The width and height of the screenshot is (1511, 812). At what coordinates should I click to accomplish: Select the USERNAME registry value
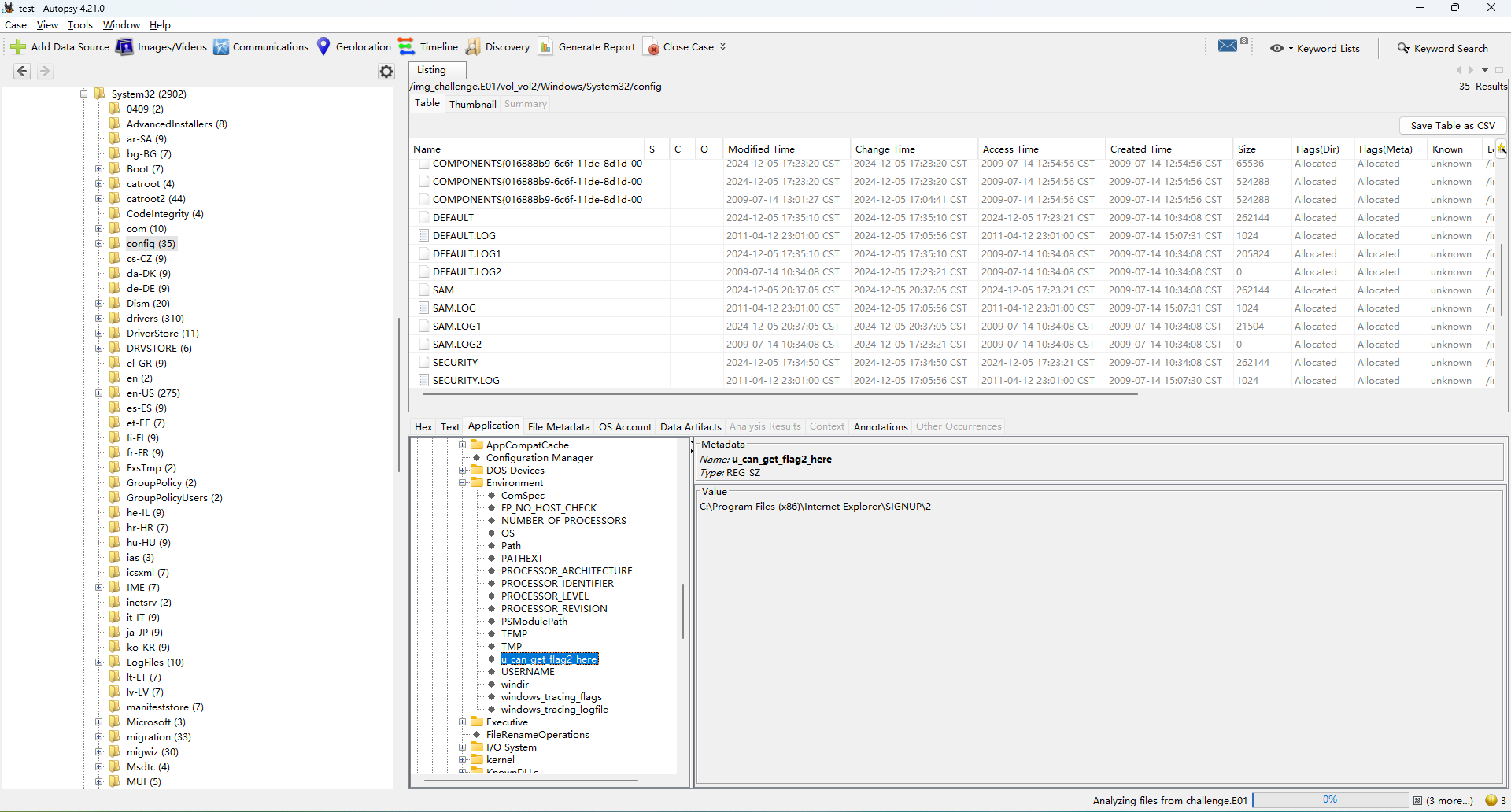tap(527, 671)
